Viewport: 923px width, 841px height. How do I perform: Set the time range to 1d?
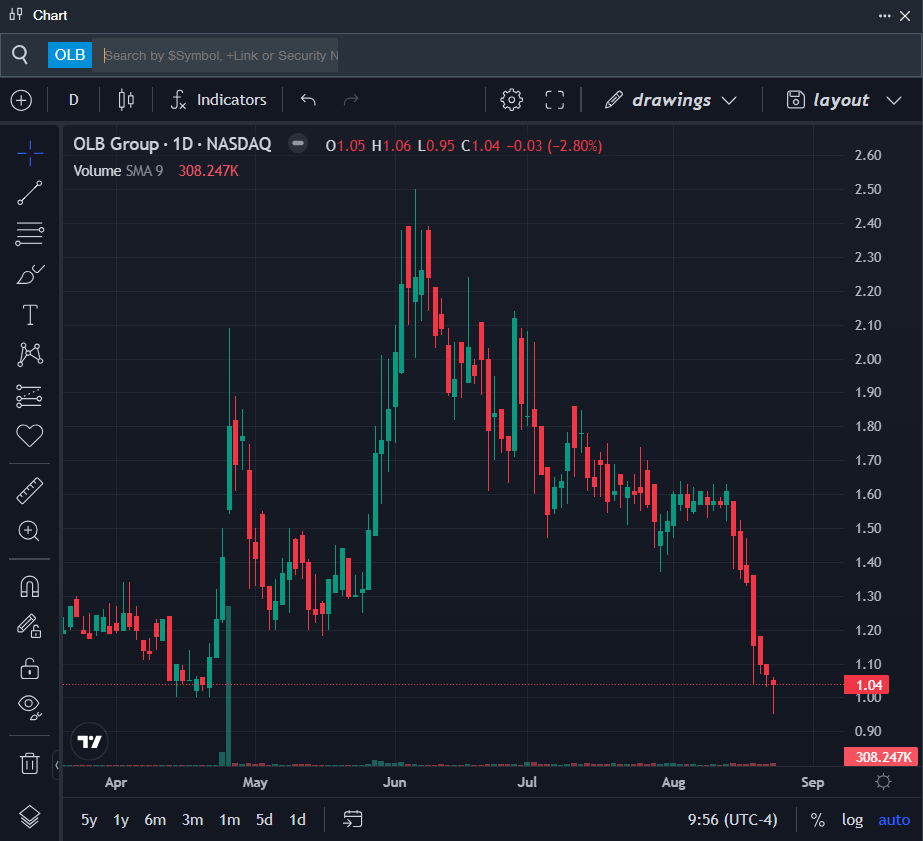pos(297,820)
